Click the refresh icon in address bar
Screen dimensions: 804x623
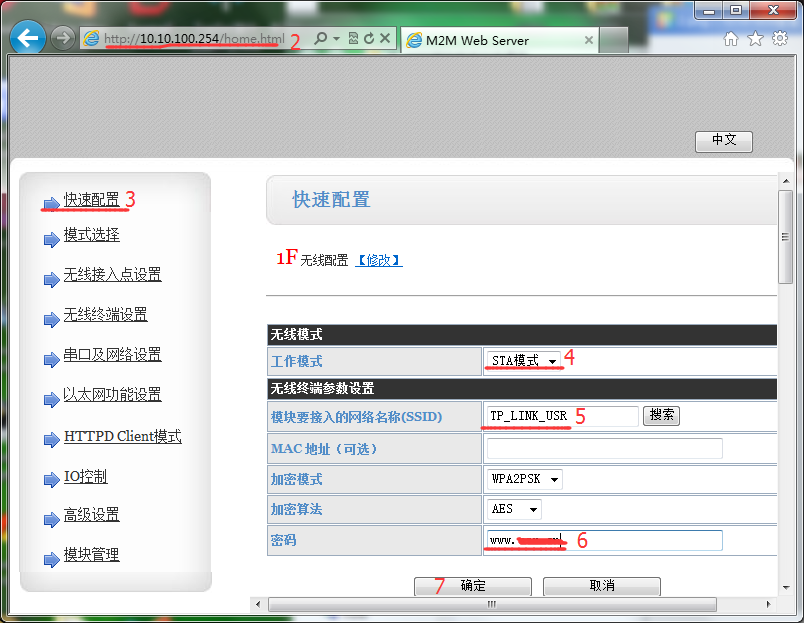(369, 39)
